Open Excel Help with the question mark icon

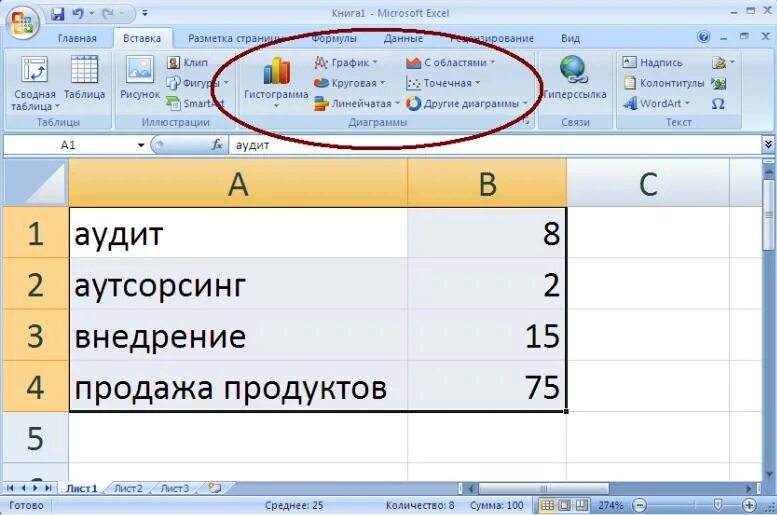tap(703, 37)
